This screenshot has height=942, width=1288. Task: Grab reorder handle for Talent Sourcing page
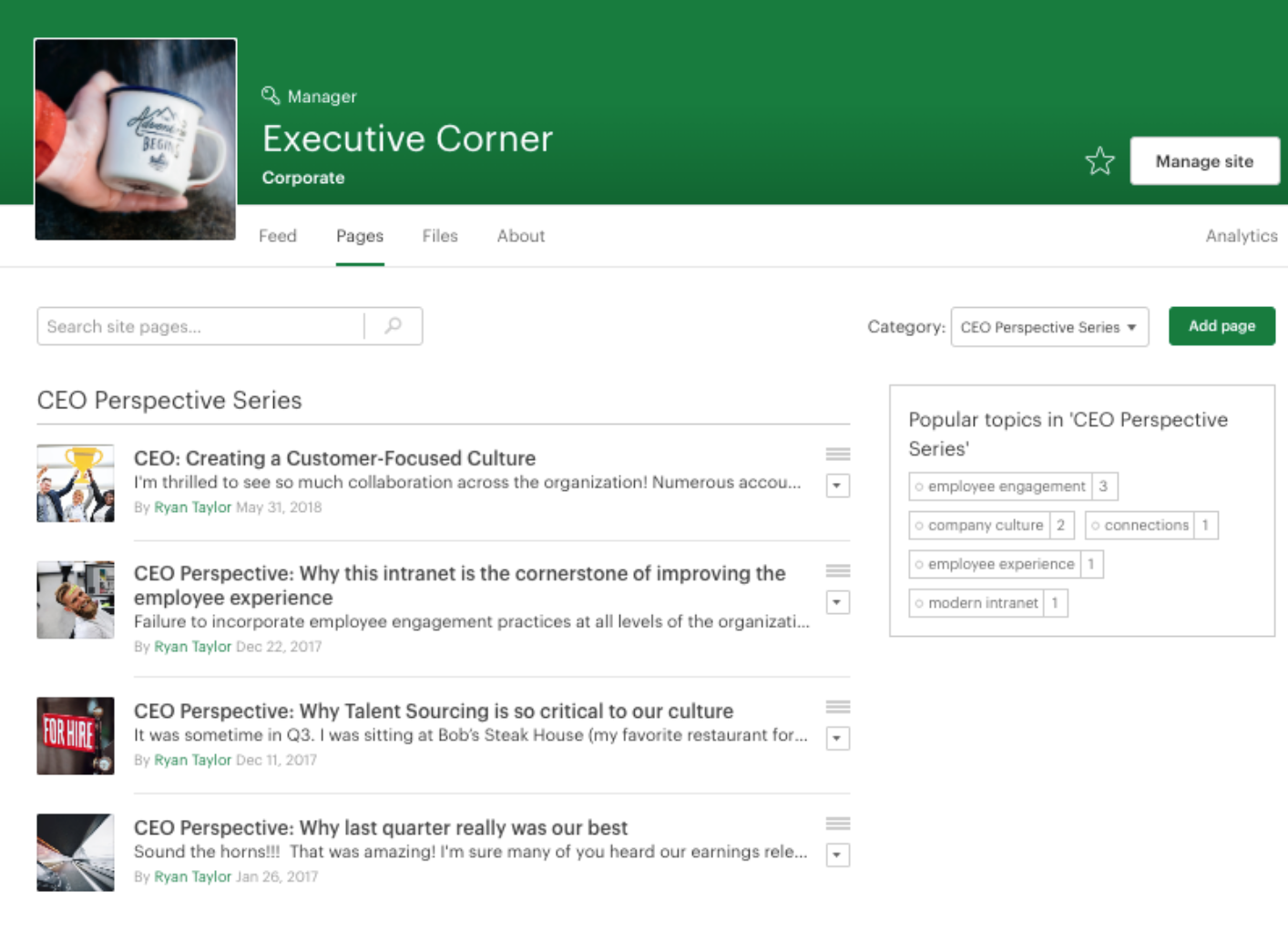coord(838,707)
